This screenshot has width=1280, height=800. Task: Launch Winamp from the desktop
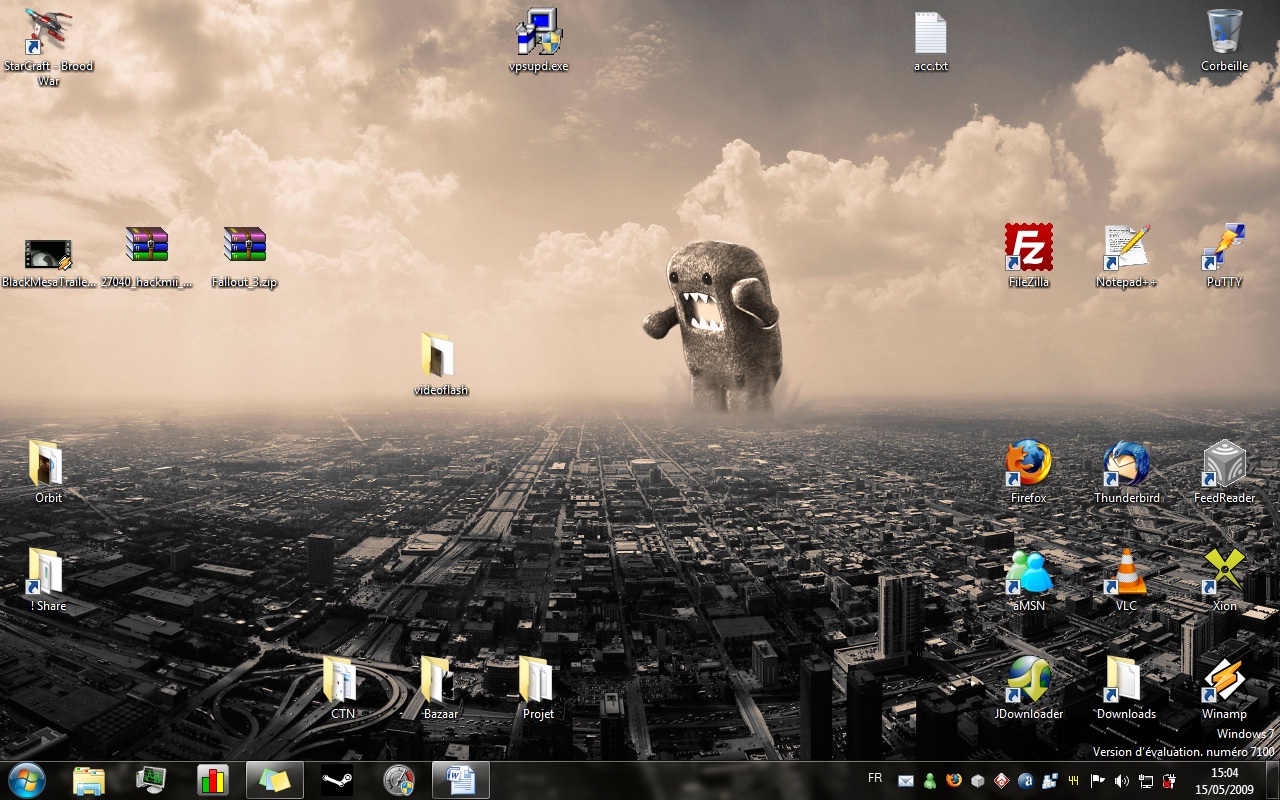[x=1224, y=688]
